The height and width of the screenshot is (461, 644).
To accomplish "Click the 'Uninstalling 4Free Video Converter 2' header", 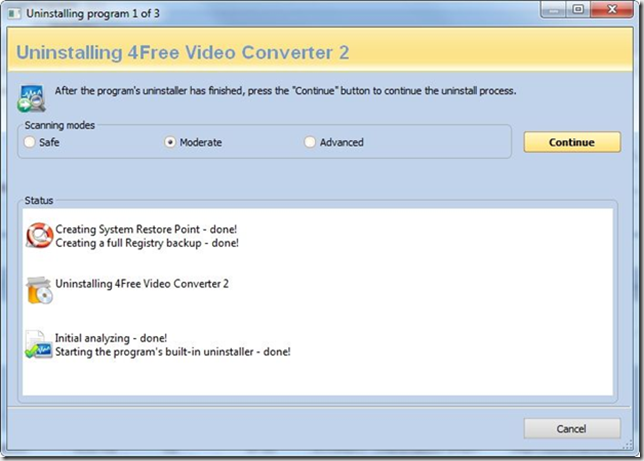I will pyautogui.click(x=183, y=52).
